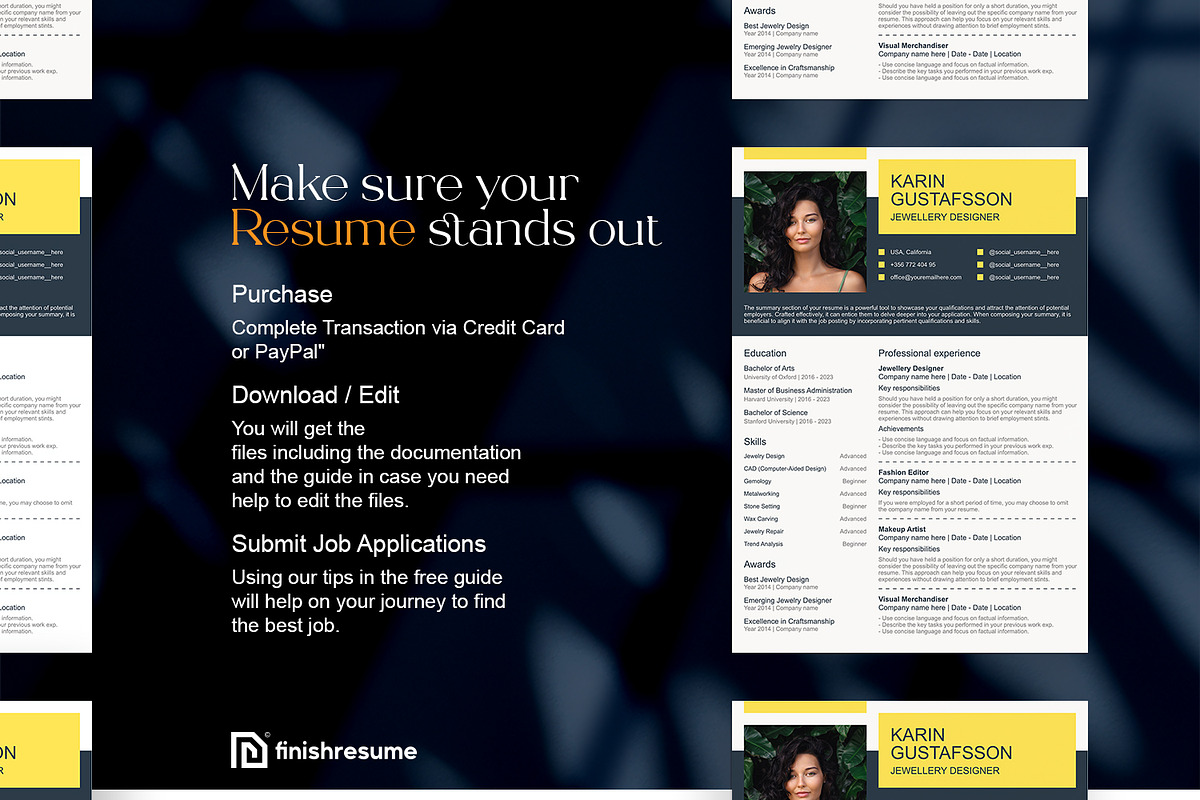Click the 'Make sure your' headline line

pyautogui.click(x=405, y=184)
